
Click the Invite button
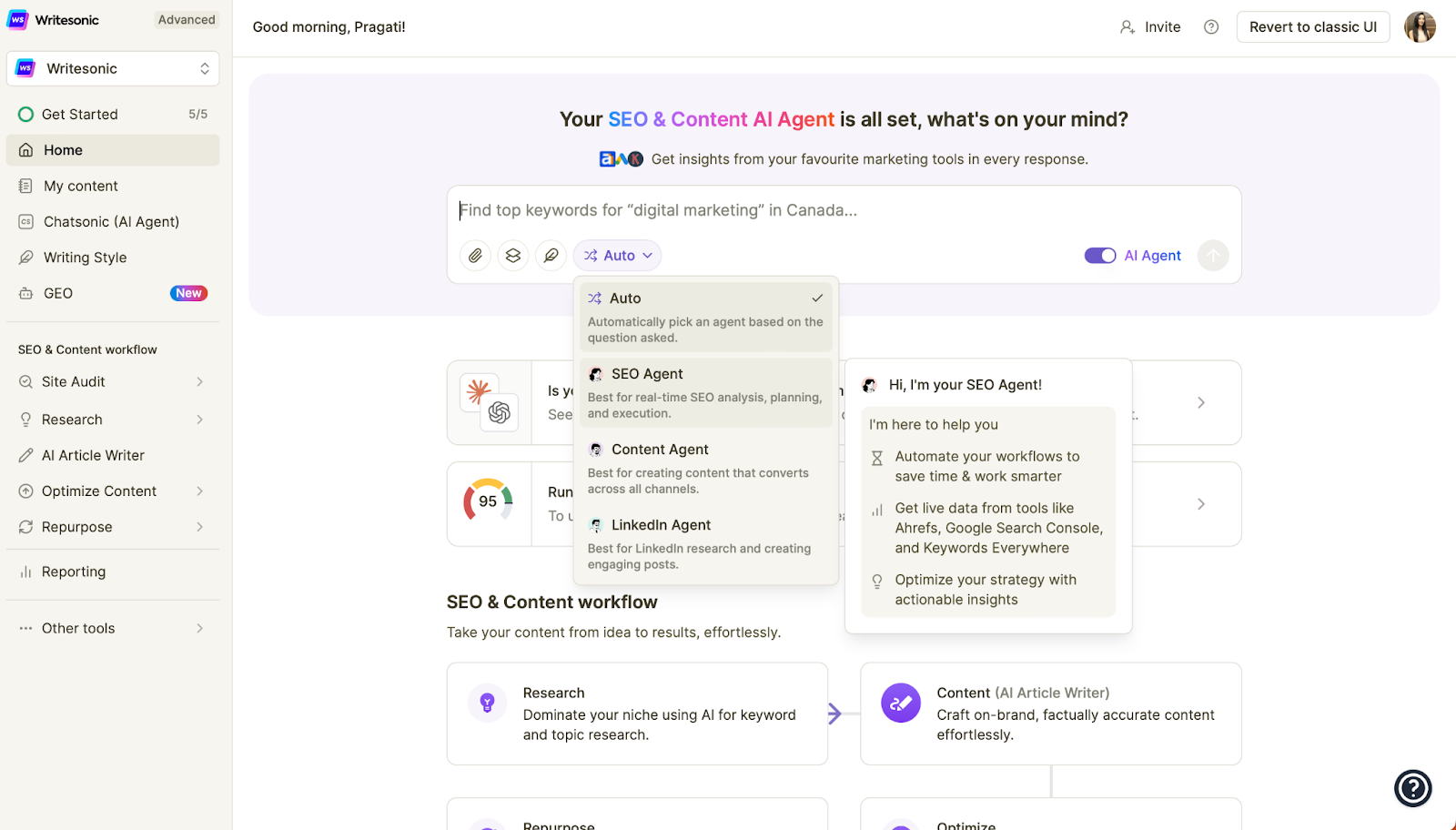1150,27
